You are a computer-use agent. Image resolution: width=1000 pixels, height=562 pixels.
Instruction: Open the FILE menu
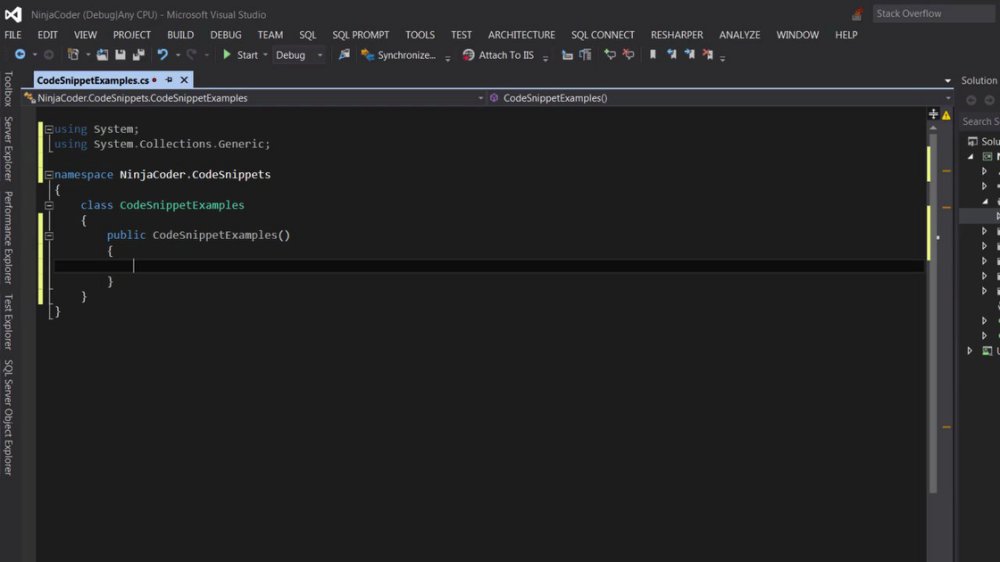pos(13,35)
